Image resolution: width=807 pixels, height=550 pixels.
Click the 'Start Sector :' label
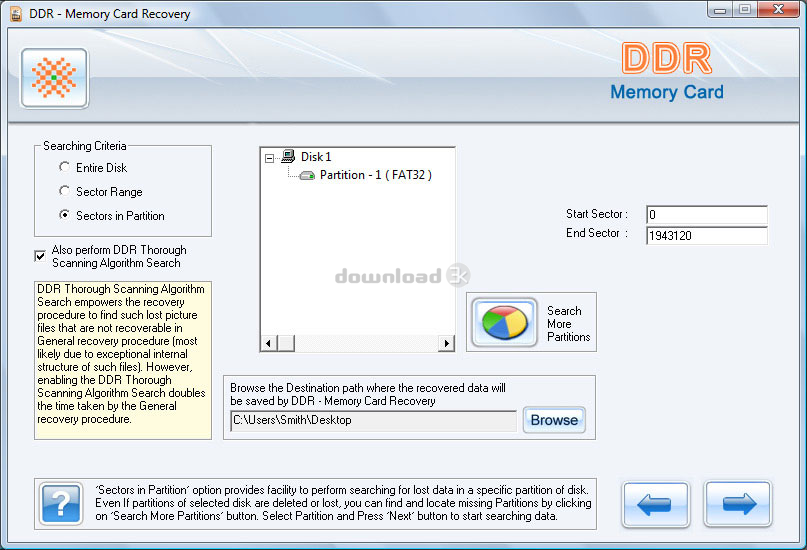pyautogui.click(x=597, y=214)
